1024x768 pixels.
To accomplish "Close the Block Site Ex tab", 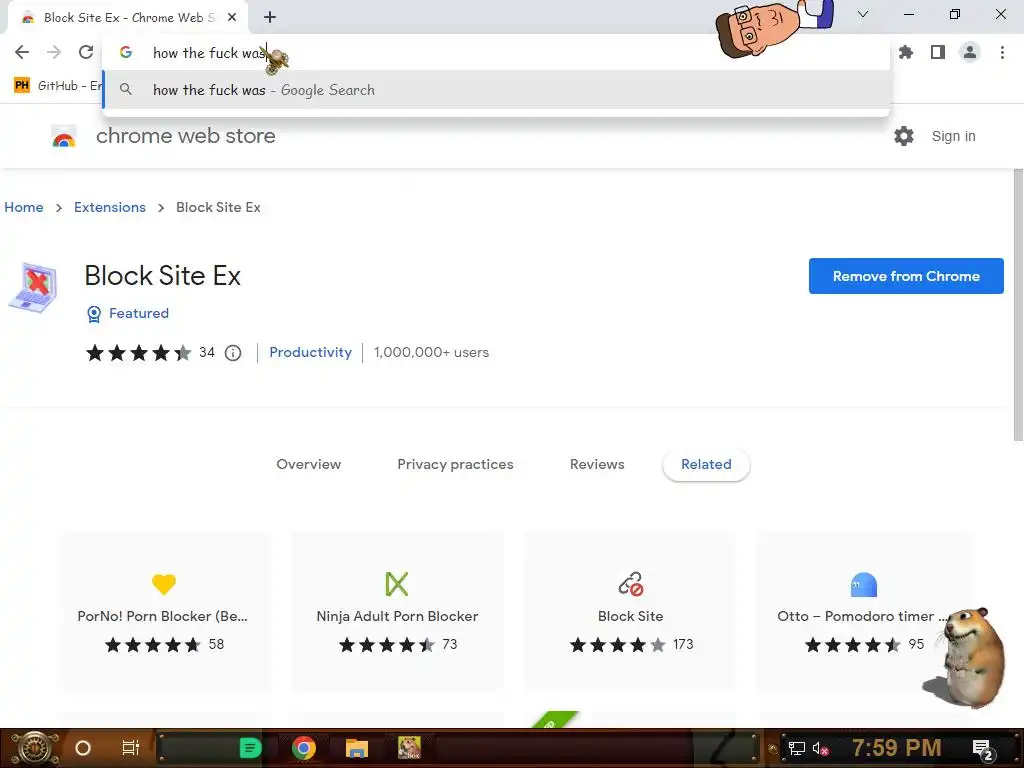I will 232,17.
